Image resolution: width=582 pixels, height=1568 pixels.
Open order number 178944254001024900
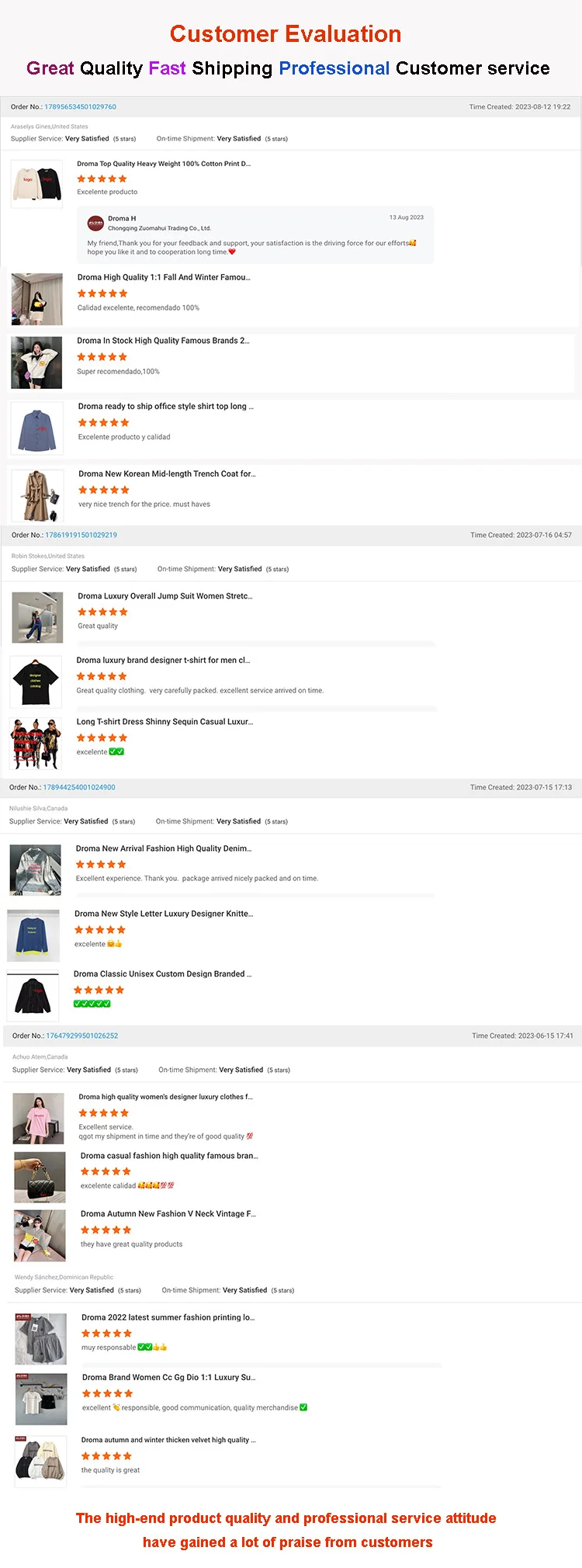[x=79, y=787]
